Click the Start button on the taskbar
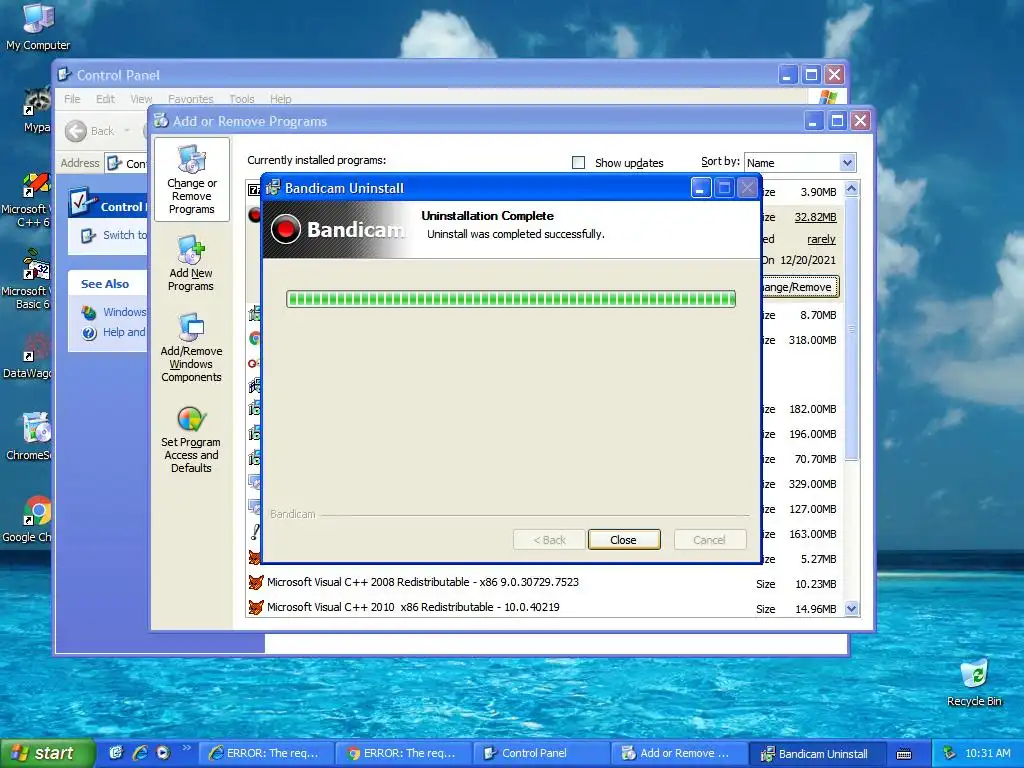Image resolution: width=1024 pixels, height=768 pixels. click(48, 753)
